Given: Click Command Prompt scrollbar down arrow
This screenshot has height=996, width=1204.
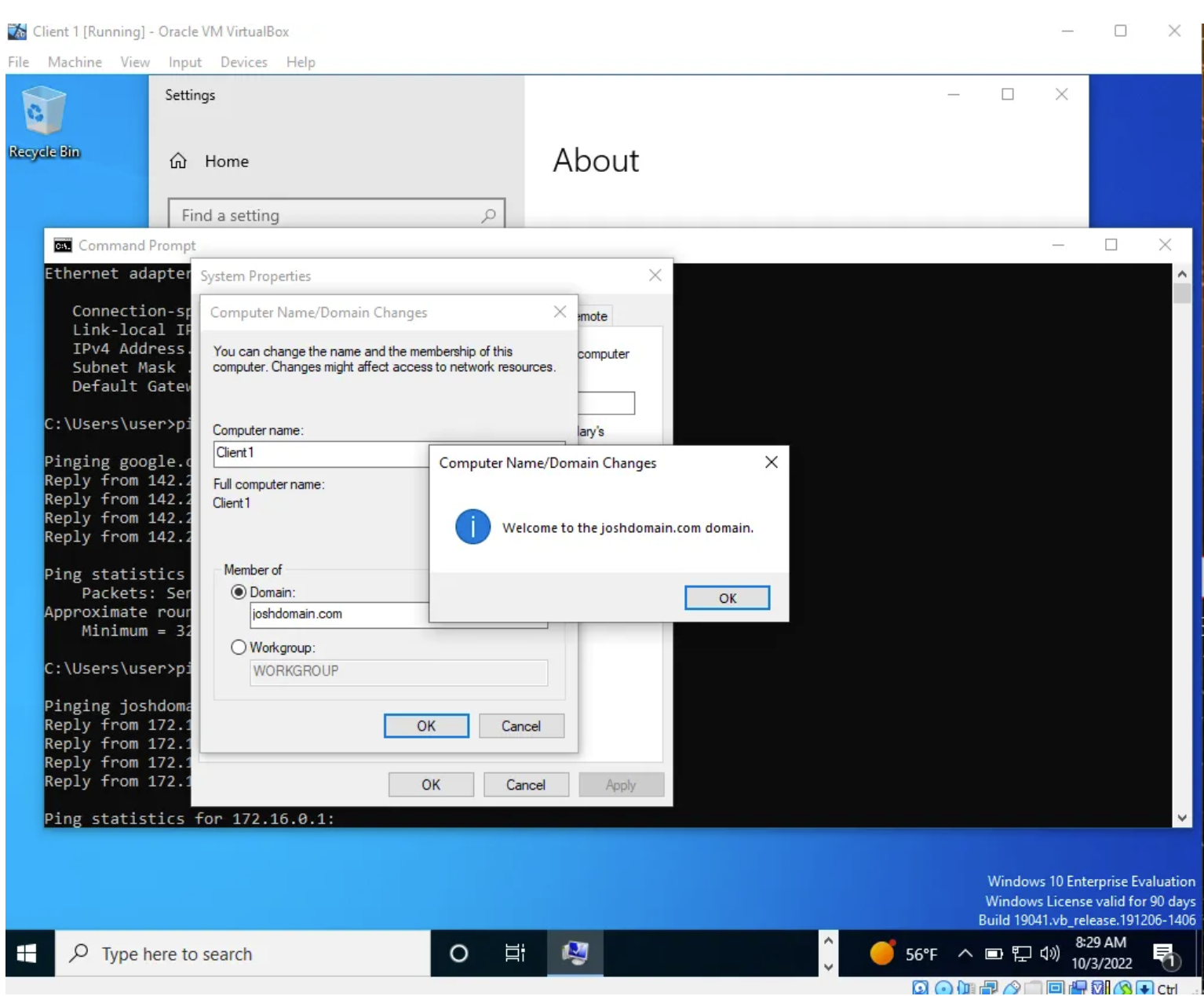Looking at the screenshot, I should pyautogui.click(x=1182, y=818).
